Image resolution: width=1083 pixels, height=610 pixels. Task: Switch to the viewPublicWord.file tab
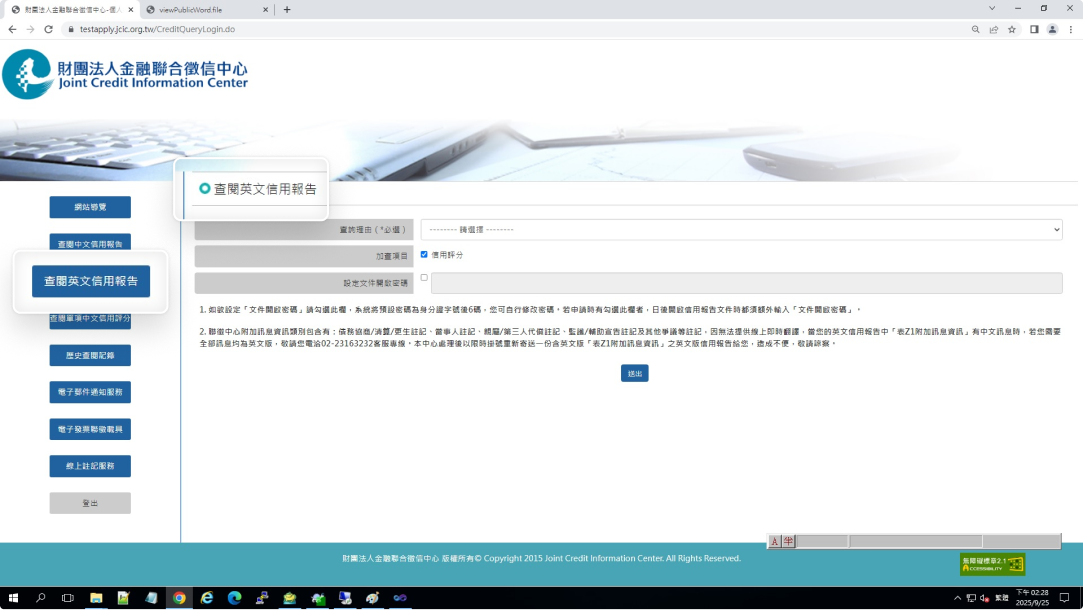205,9
